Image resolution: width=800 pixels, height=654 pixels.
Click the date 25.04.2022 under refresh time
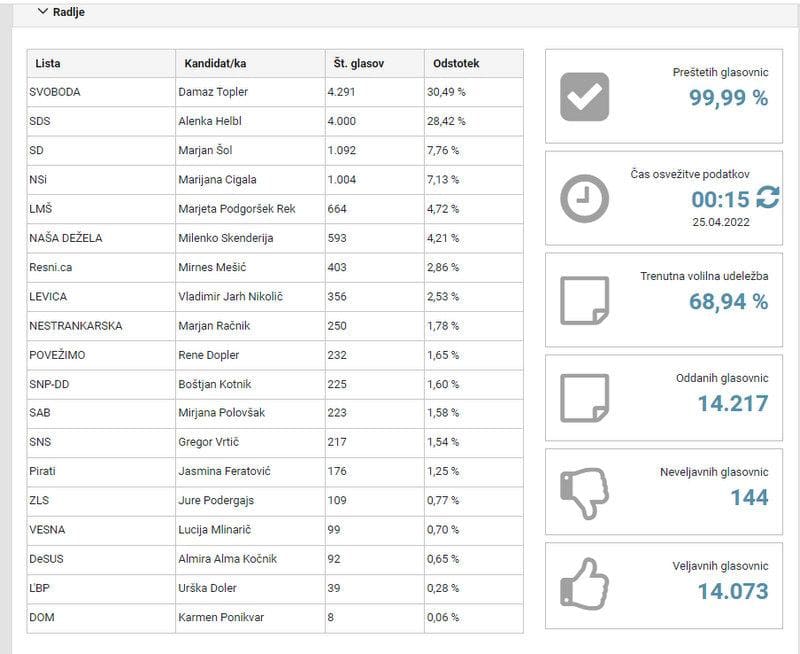[x=720, y=221]
